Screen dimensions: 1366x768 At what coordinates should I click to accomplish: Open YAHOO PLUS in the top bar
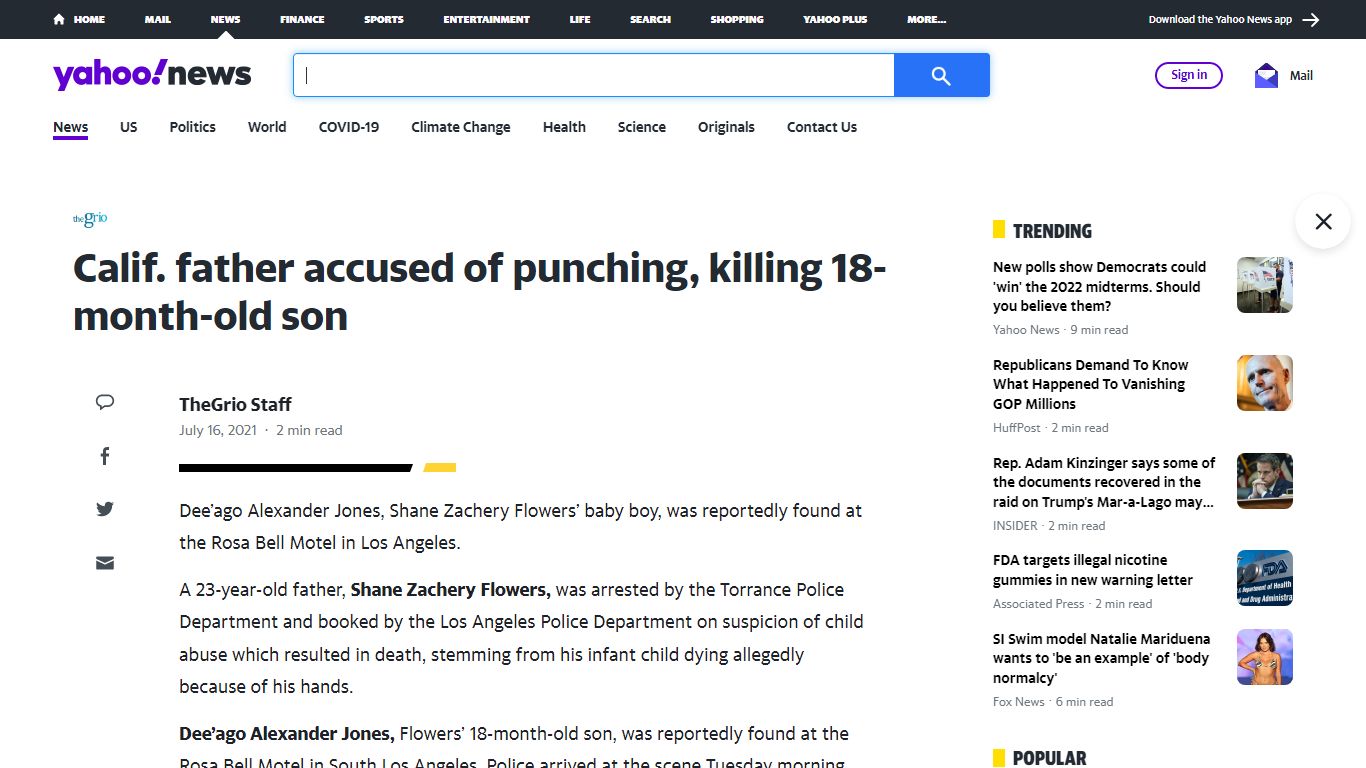835,19
